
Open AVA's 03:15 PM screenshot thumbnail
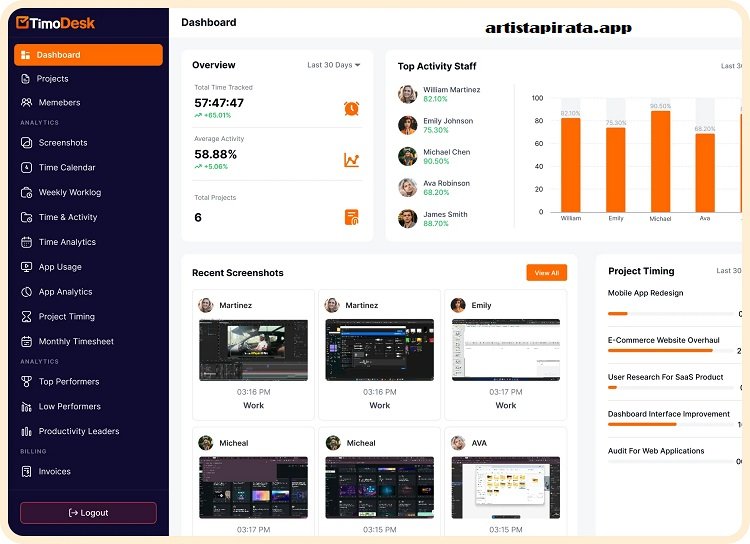(506, 488)
